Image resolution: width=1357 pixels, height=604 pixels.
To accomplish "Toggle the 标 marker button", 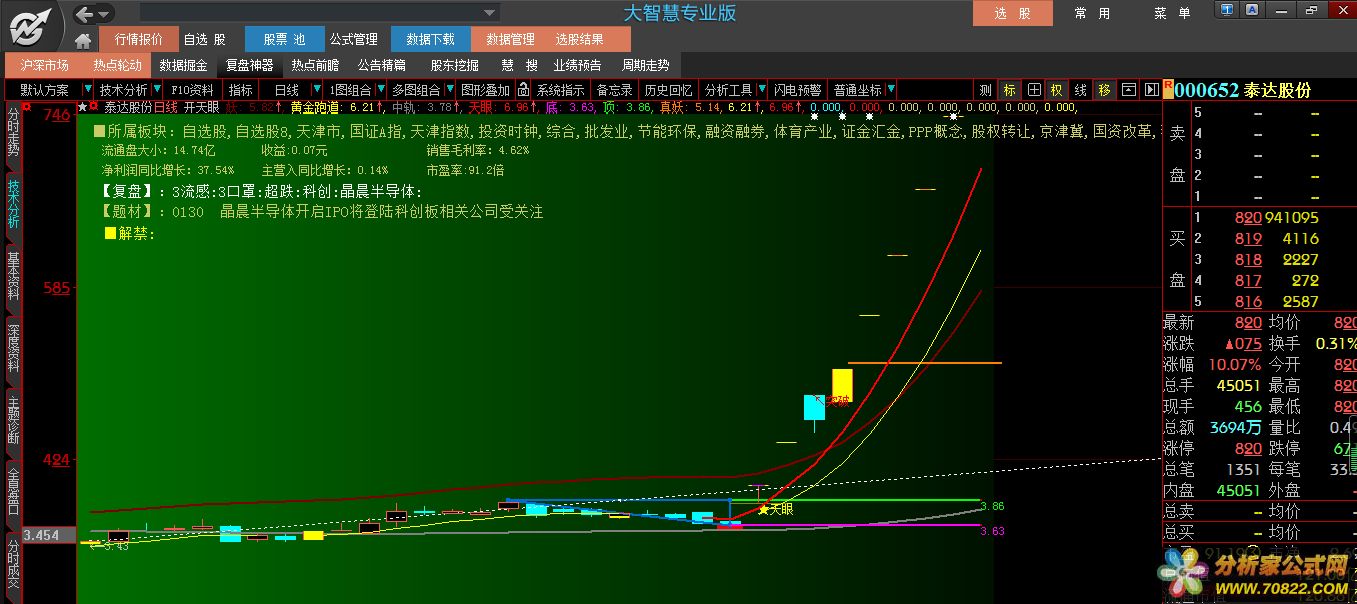I will click(x=1009, y=90).
